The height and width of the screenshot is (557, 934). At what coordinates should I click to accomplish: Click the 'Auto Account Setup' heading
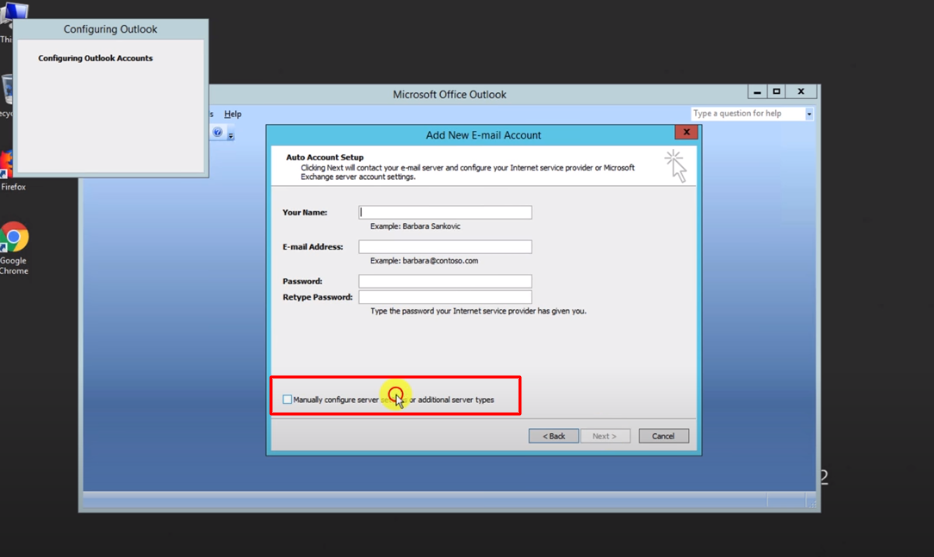(x=325, y=157)
